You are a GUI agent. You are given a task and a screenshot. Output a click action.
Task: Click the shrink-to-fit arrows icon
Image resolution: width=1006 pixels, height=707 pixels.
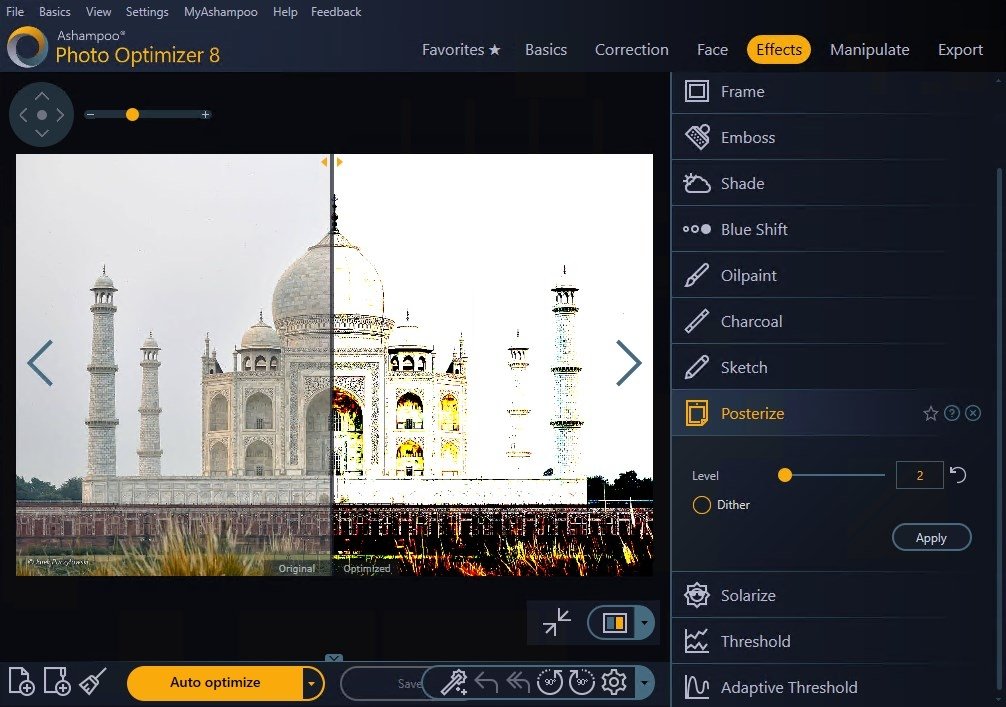(x=556, y=622)
